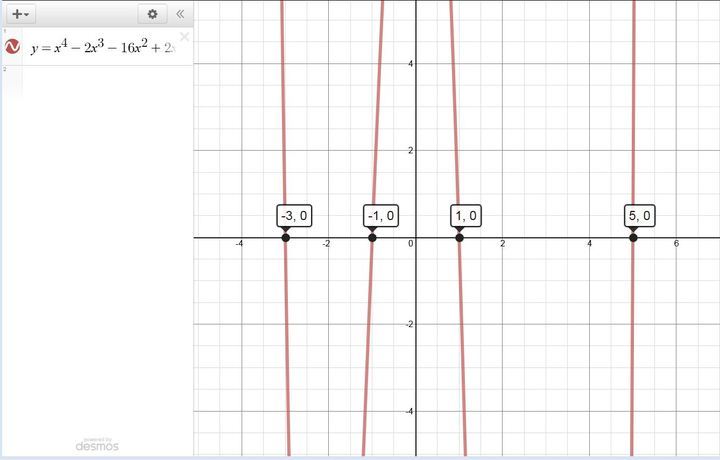Click the y-axis tick label 4
The image size is (720, 460).
410,64
